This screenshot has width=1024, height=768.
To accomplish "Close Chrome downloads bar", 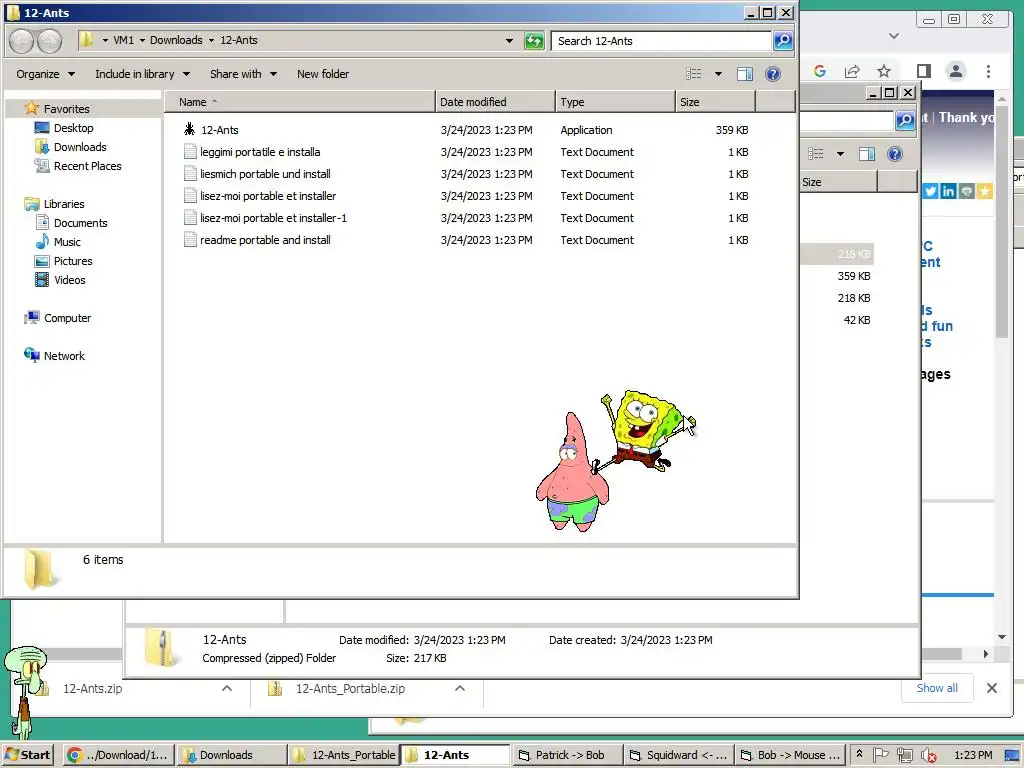I will click(x=991, y=688).
